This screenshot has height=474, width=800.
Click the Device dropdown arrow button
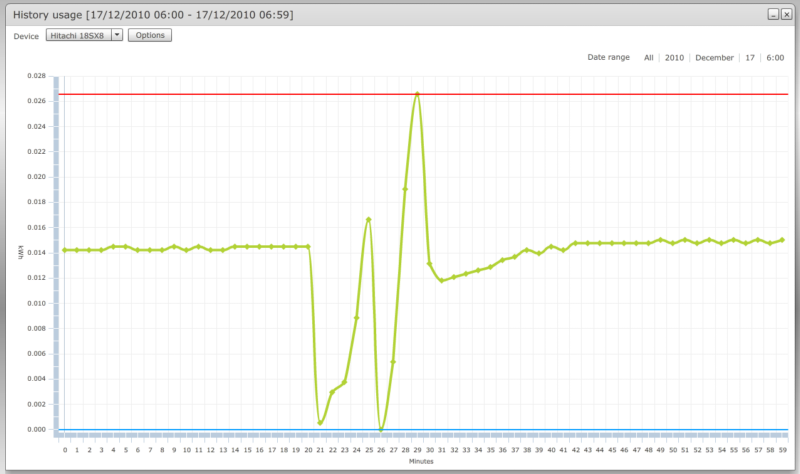pos(117,35)
